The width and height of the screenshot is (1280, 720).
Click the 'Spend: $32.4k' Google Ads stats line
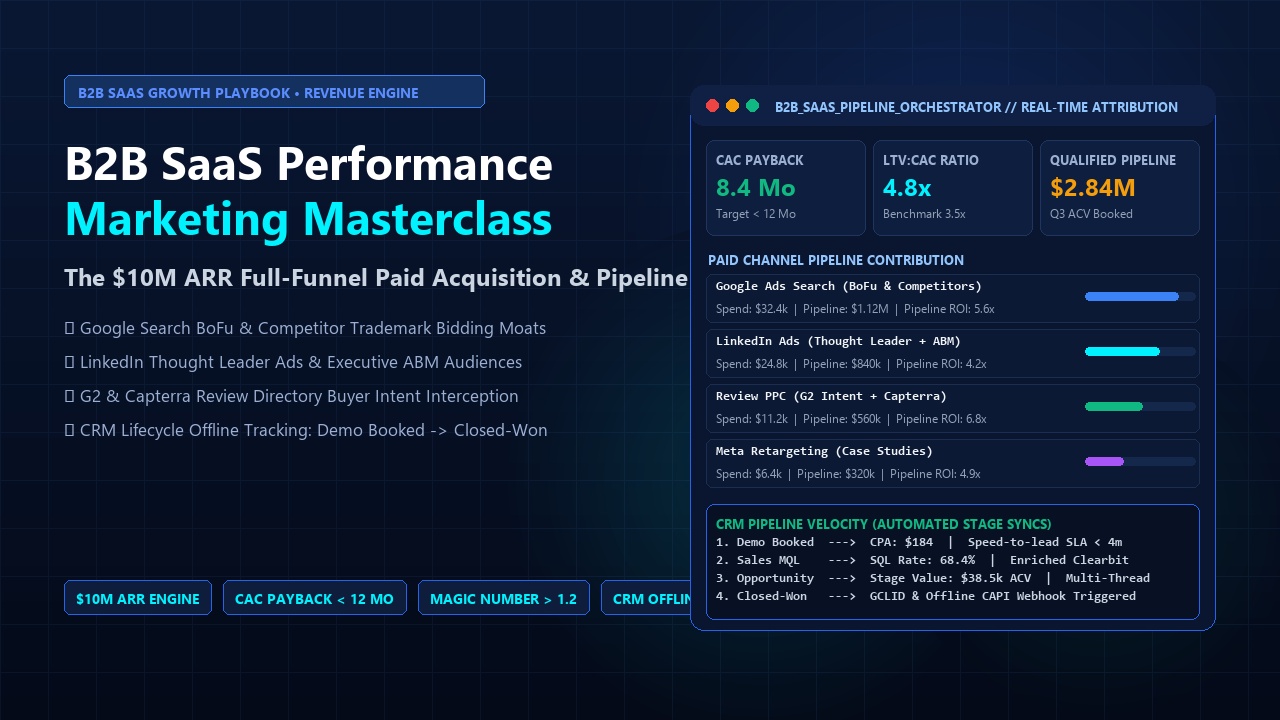click(x=855, y=309)
